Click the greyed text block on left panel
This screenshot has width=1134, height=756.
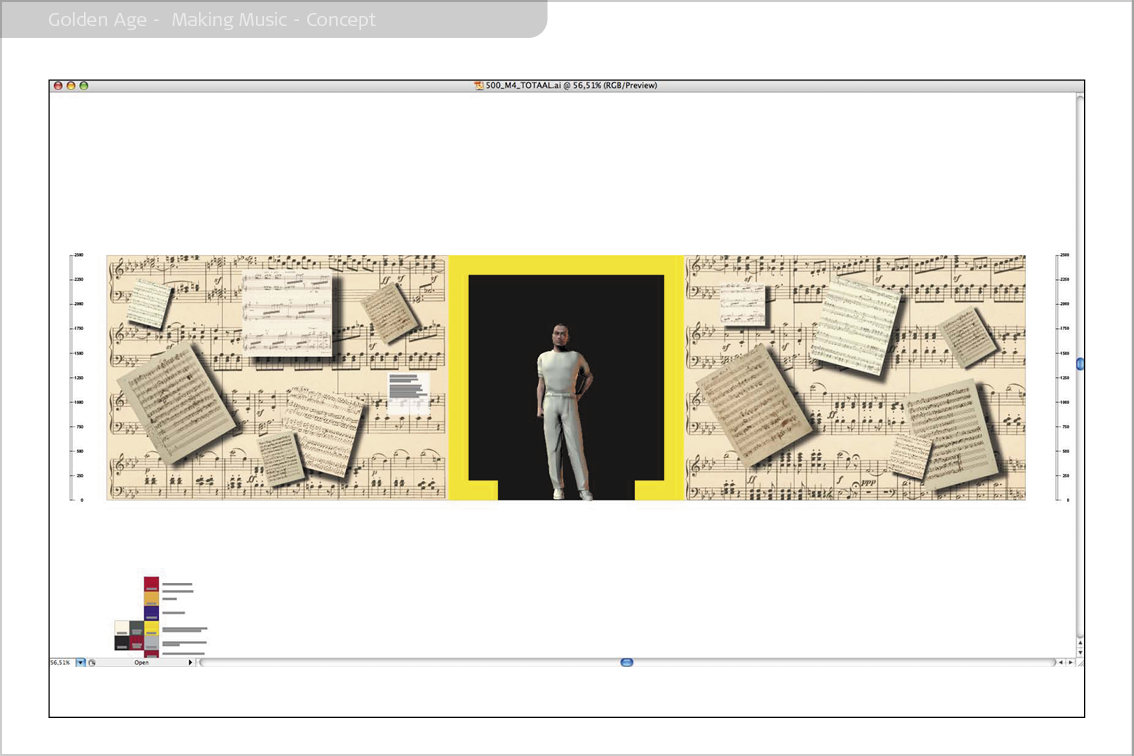pos(408,393)
